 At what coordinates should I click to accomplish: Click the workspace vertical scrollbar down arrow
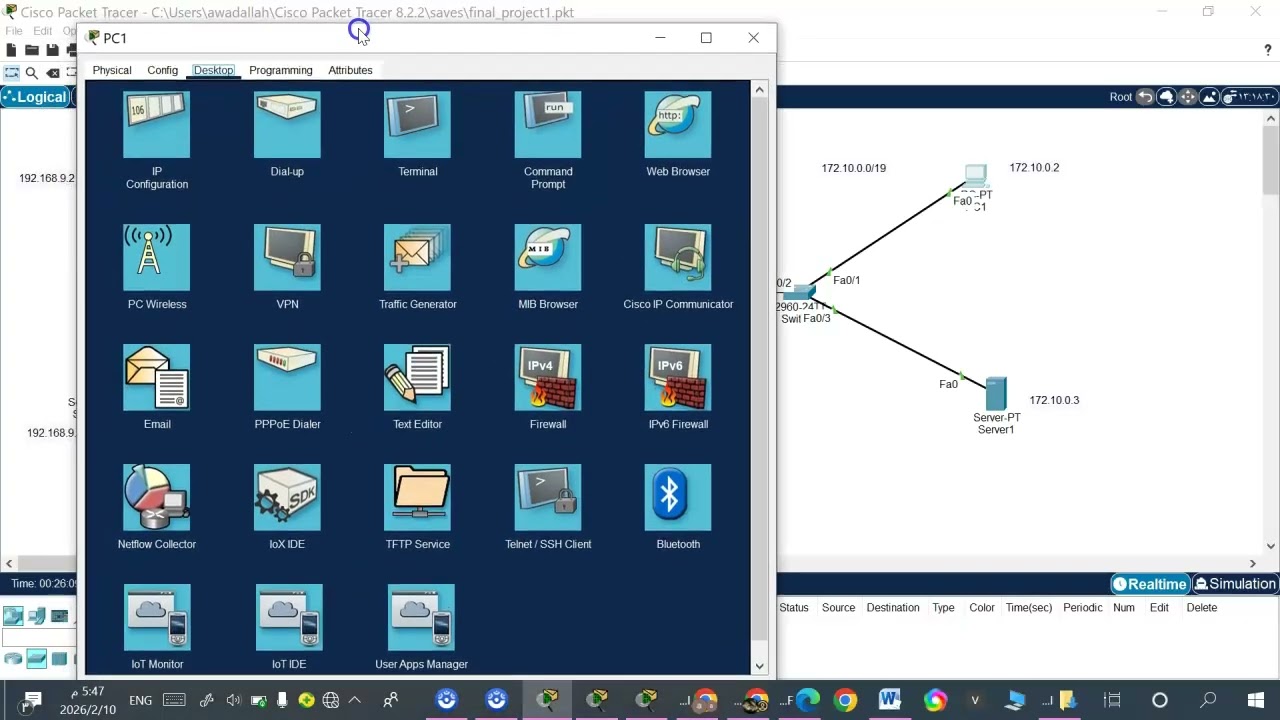pyautogui.click(x=1271, y=546)
